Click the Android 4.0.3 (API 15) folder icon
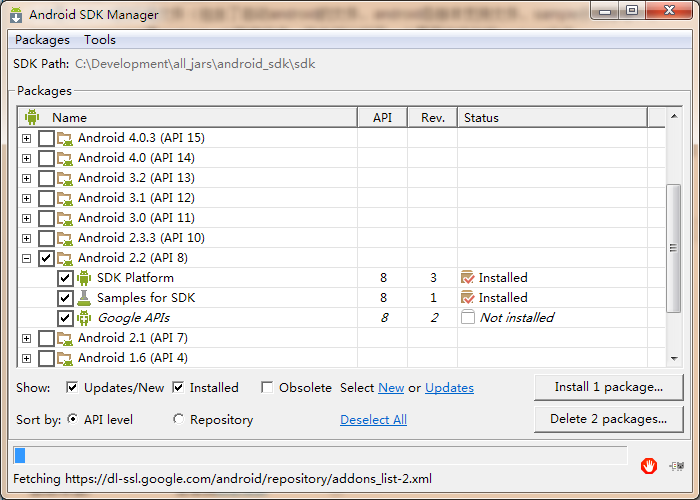Image resolution: width=700 pixels, height=500 pixels. 65,138
